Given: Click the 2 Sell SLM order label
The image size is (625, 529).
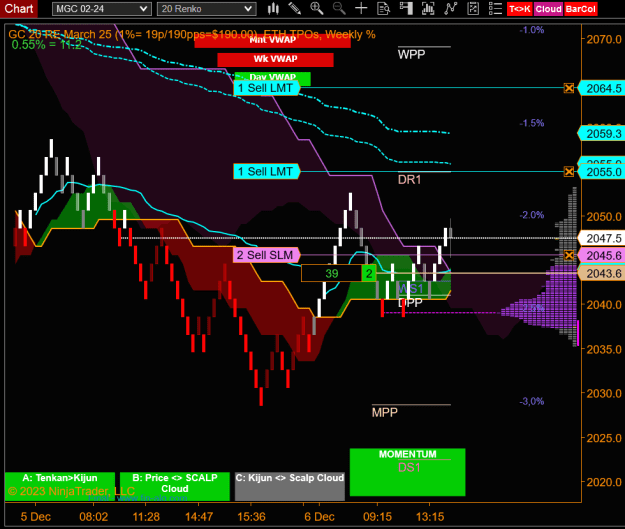Looking at the screenshot, I should 266,255.
